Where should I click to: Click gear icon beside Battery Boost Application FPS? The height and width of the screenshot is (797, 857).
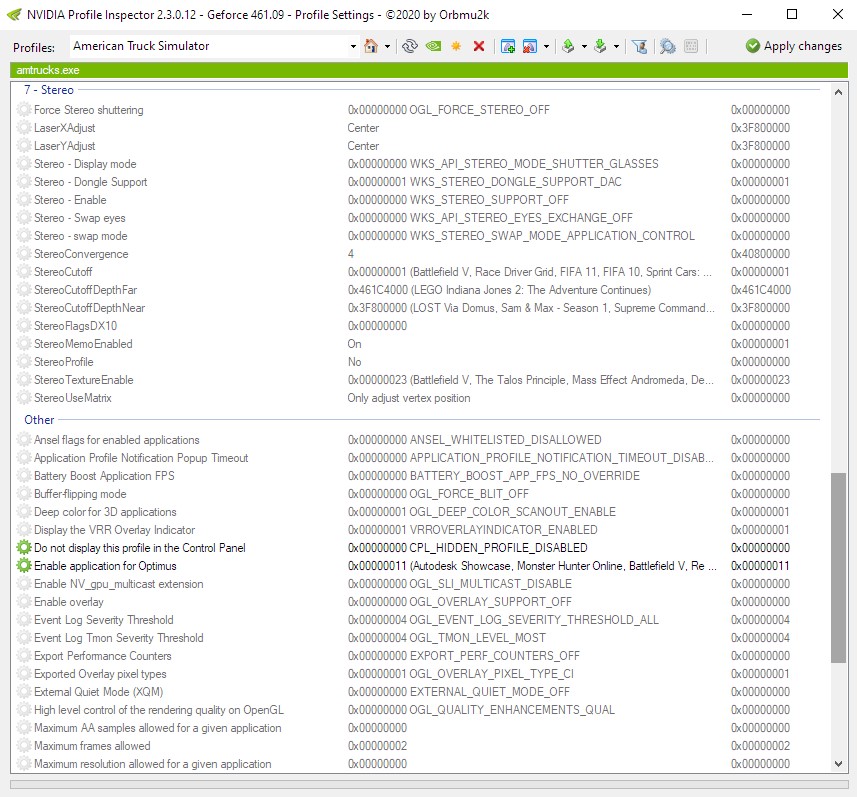(x=24, y=476)
